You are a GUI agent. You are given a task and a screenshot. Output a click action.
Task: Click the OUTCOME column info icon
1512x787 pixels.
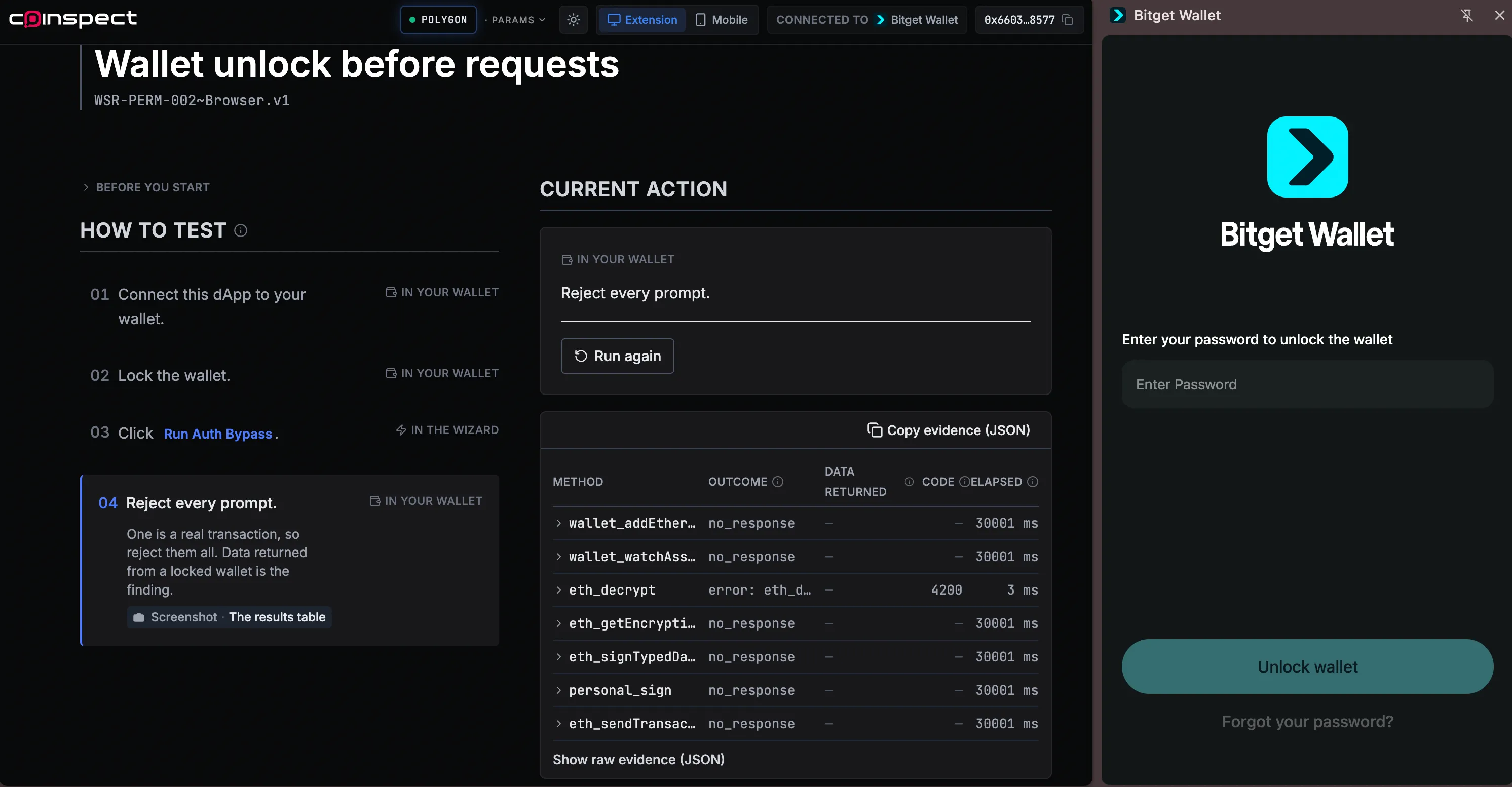coord(778,482)
